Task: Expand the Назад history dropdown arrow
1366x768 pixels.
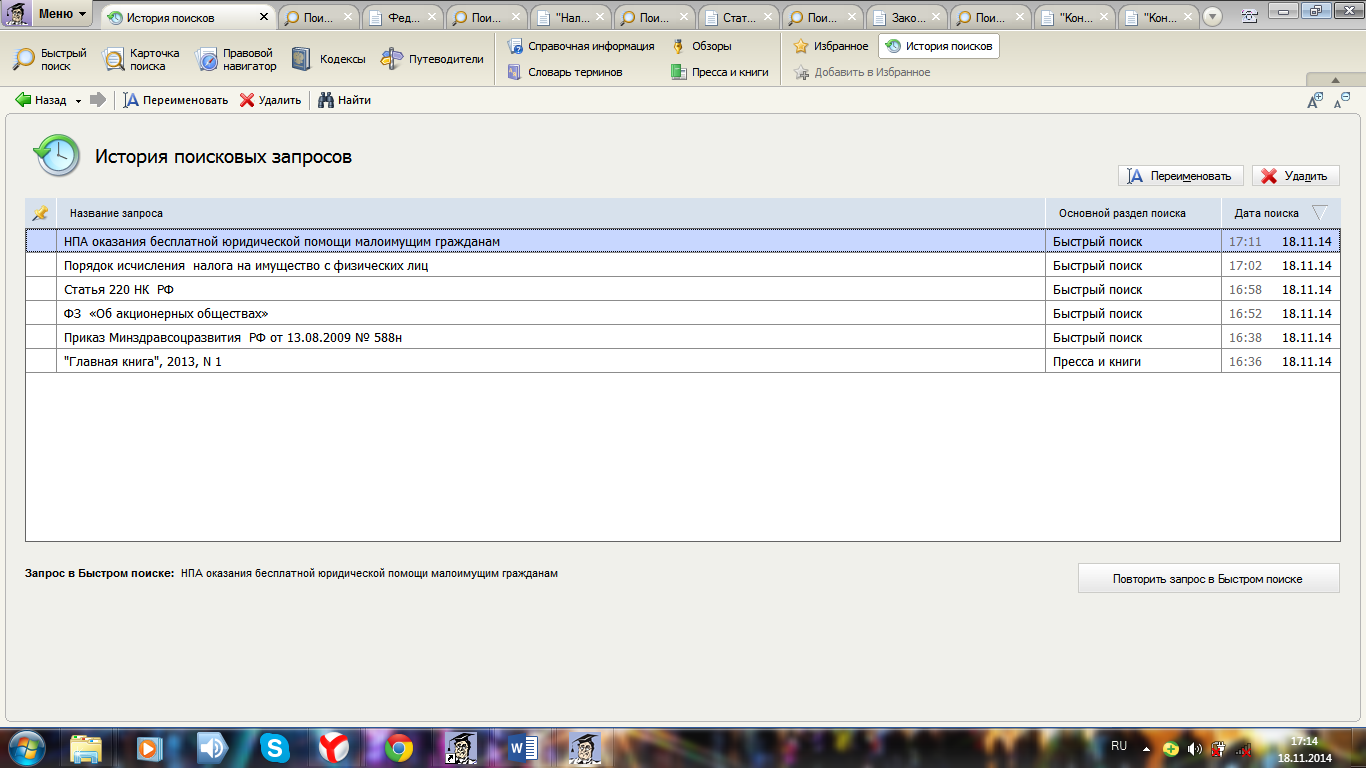Action: pyautogui.click(x=78, y=101)
